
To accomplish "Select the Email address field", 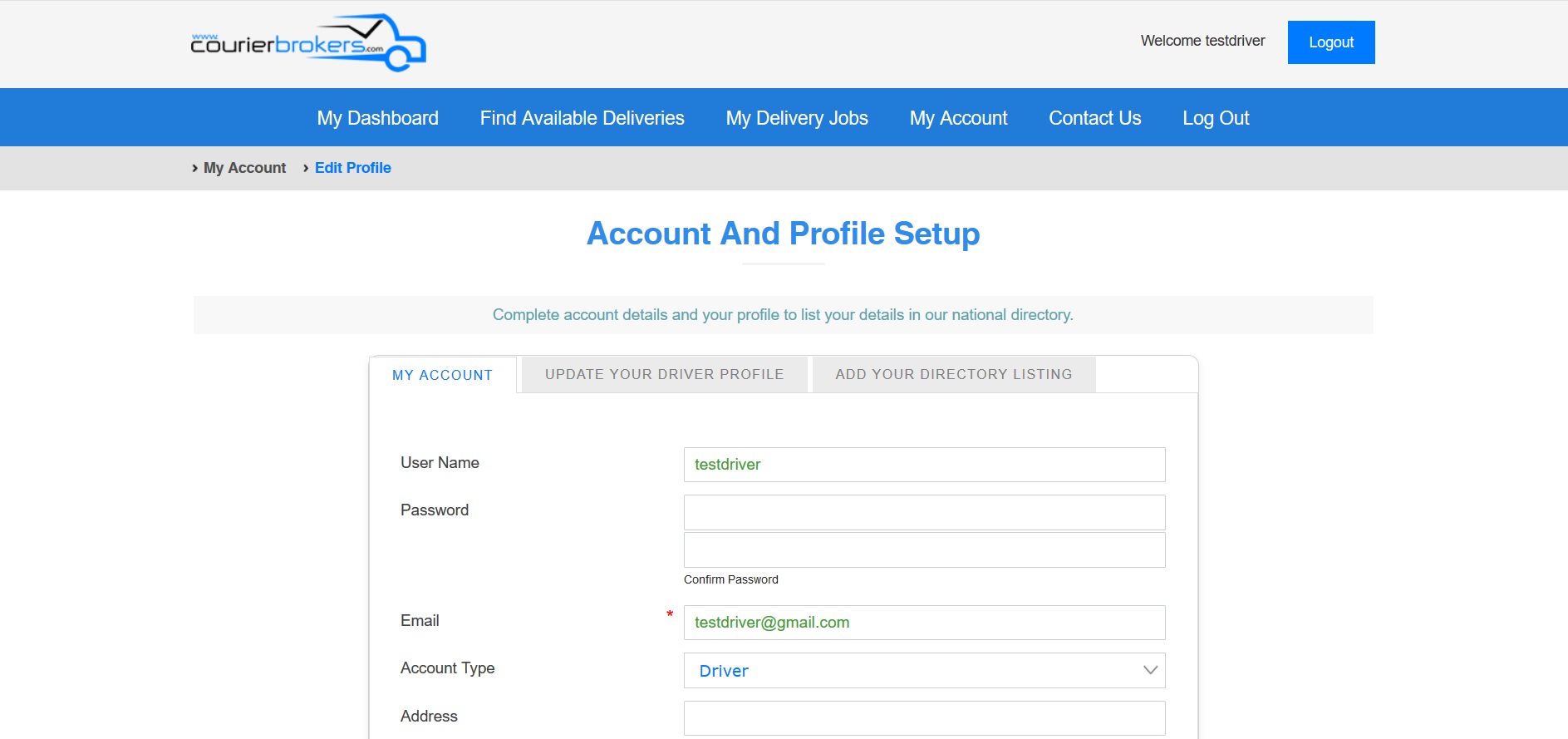I will tap(923, 623).
